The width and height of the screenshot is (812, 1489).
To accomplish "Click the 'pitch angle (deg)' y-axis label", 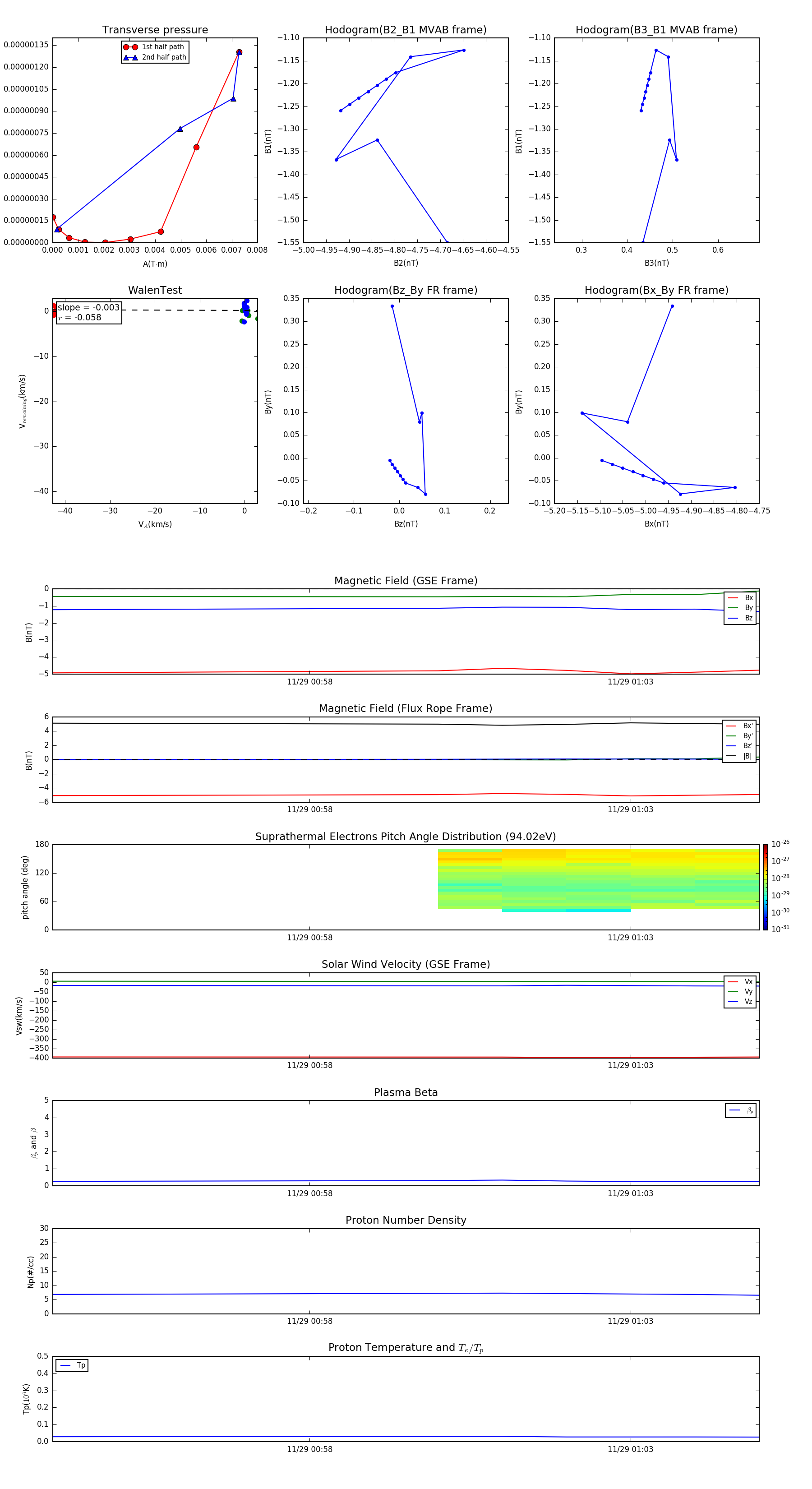I will [x=25, y=887].
